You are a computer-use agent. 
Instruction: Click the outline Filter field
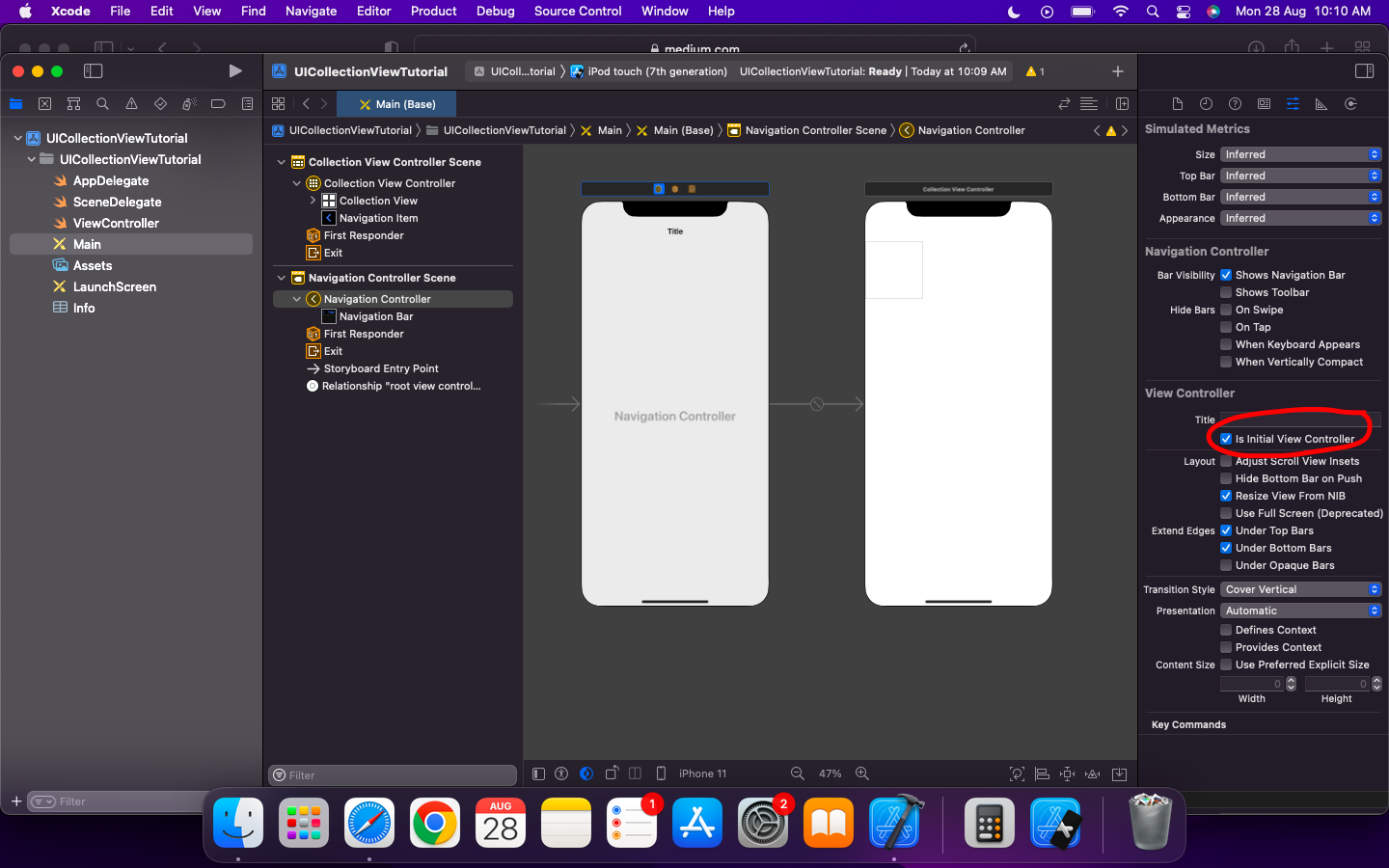point(393,775)
